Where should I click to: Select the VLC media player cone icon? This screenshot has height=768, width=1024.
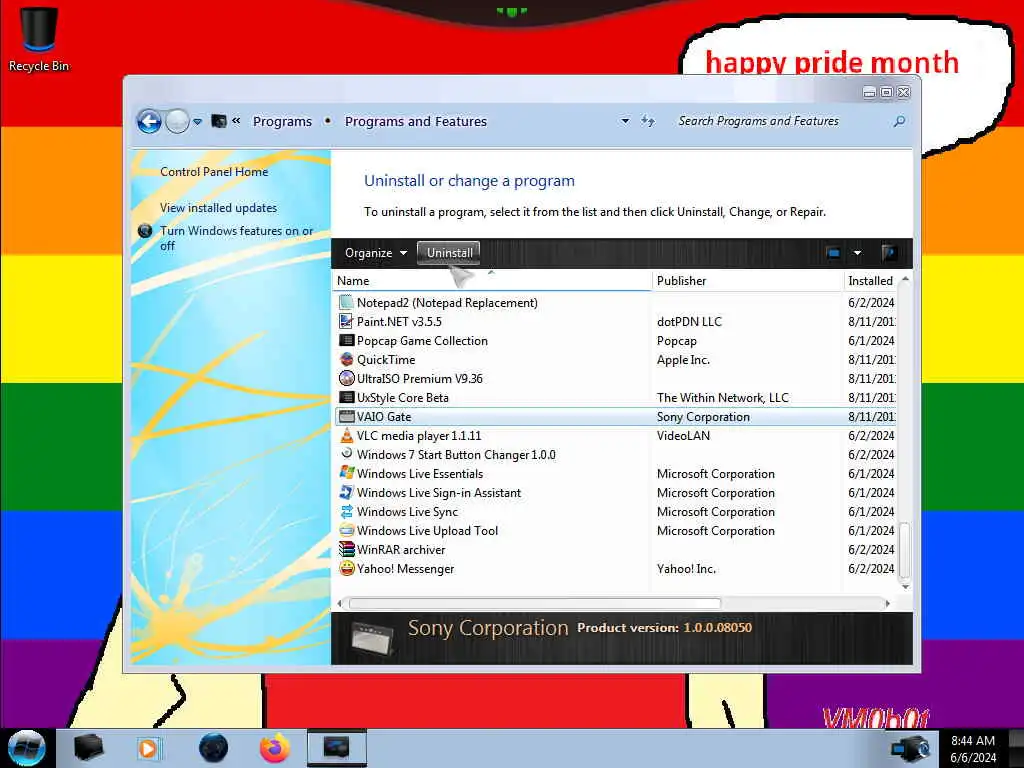tap(346, 436)
